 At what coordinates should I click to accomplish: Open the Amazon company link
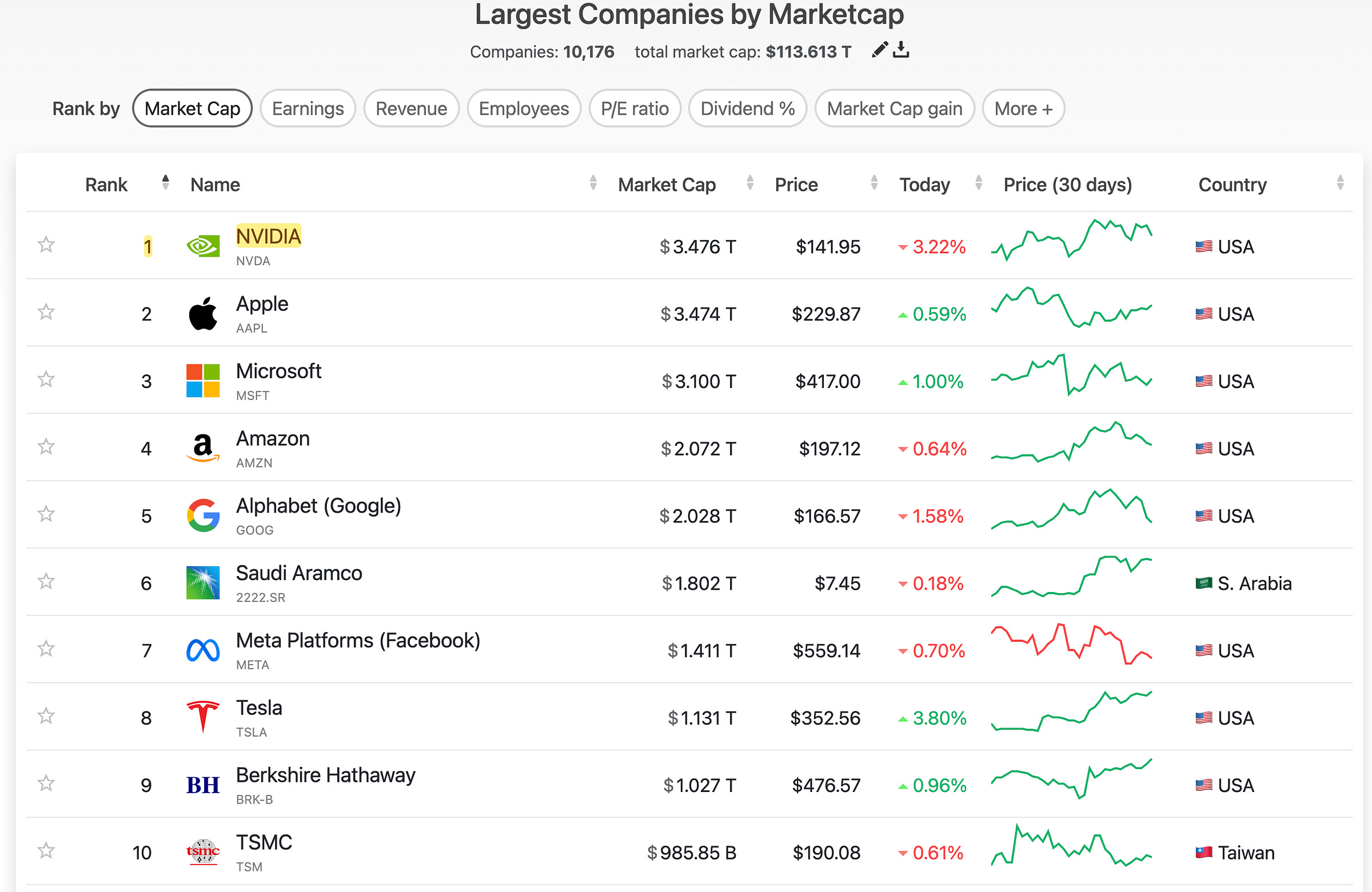(273, 438)
